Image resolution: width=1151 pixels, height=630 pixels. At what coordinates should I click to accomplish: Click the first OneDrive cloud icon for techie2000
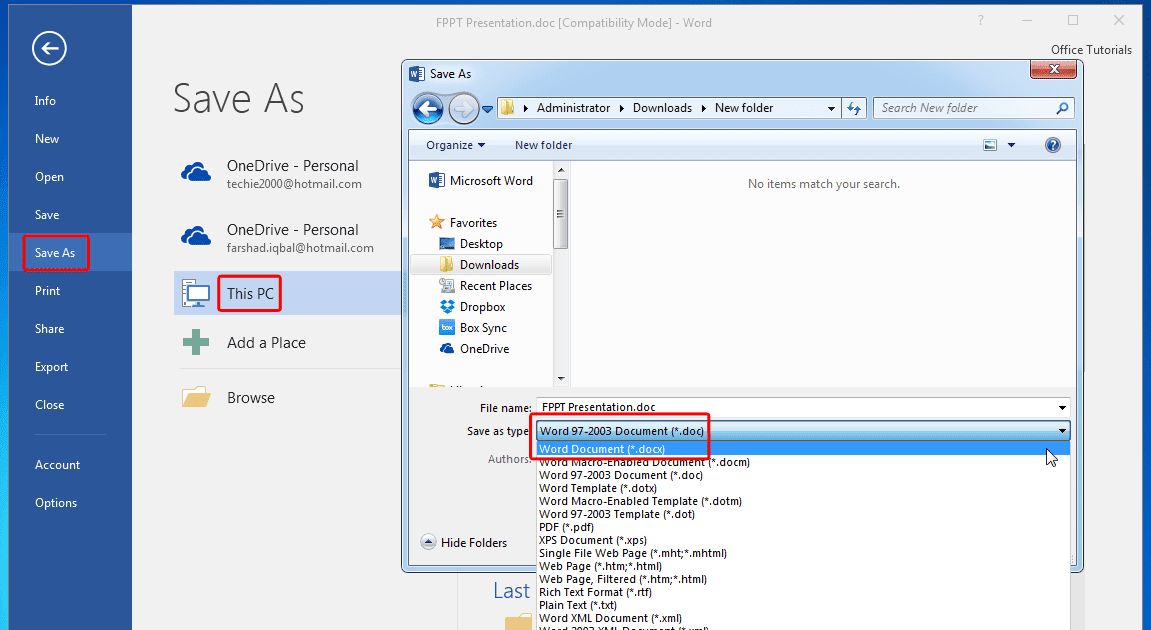(196, 173)
